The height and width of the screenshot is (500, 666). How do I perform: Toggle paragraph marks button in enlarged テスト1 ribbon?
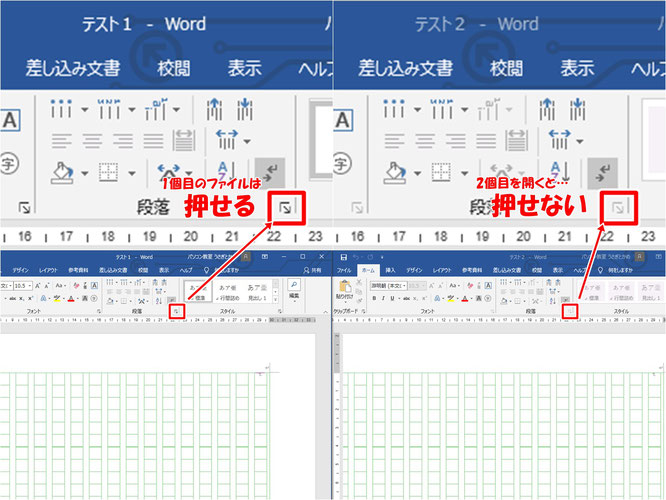pyautogui.click(x=270, y=172)
